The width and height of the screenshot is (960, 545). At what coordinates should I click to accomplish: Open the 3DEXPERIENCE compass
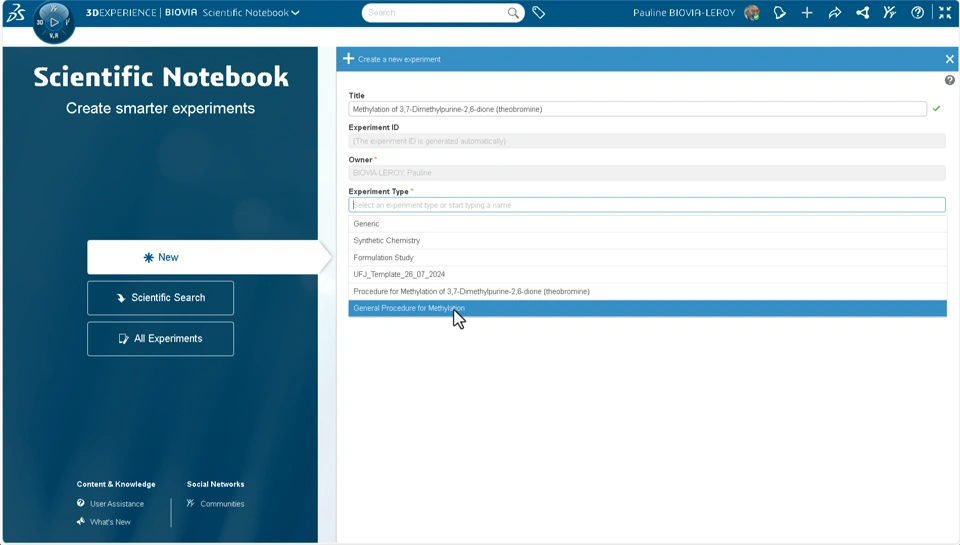[54, 23]
